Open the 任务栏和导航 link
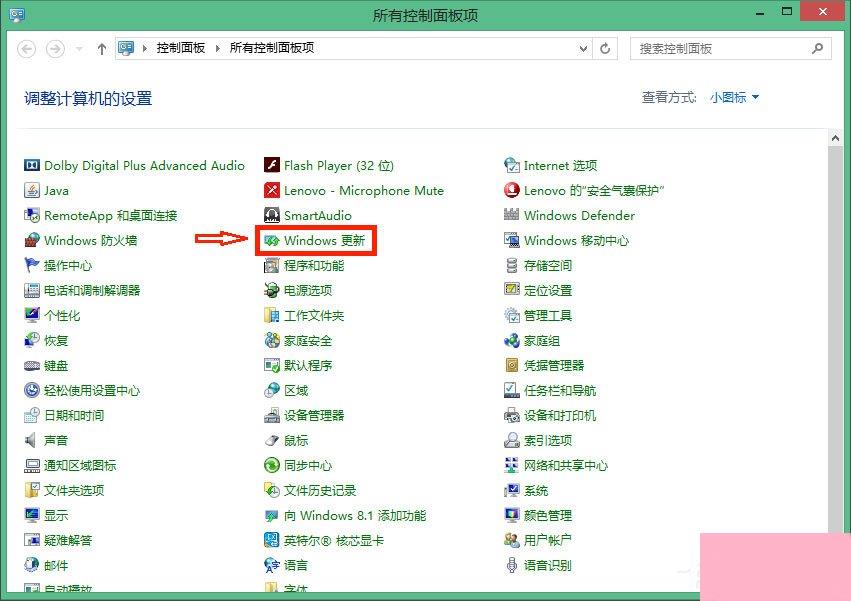This screenshot has height=601, width=851. (560, 390)
